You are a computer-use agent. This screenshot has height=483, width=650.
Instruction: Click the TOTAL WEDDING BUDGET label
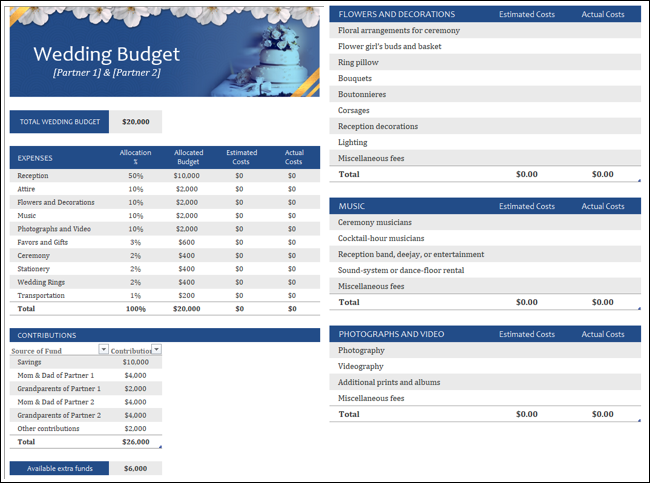60,122
